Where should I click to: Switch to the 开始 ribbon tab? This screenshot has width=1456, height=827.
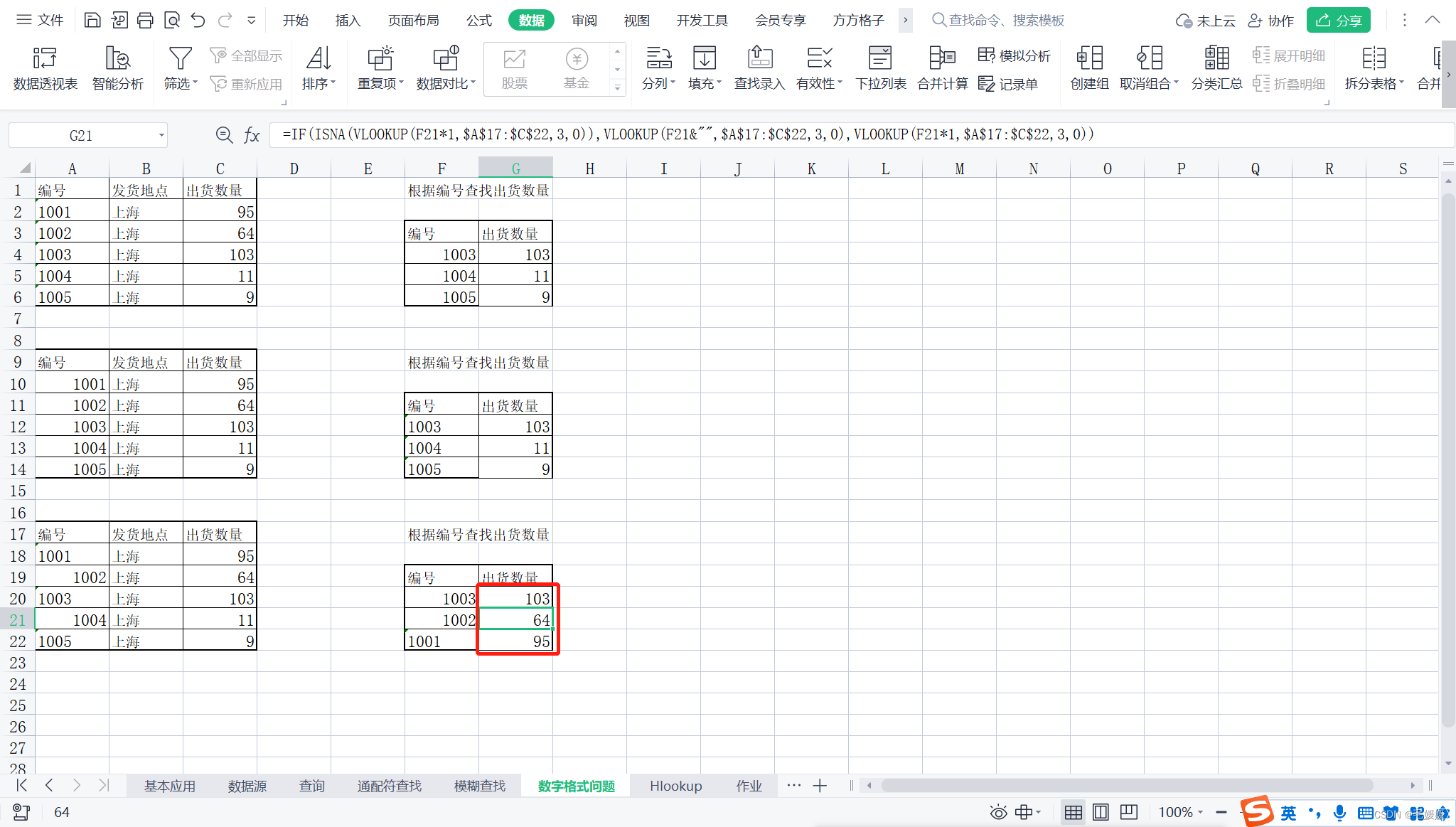coord(295,21)
